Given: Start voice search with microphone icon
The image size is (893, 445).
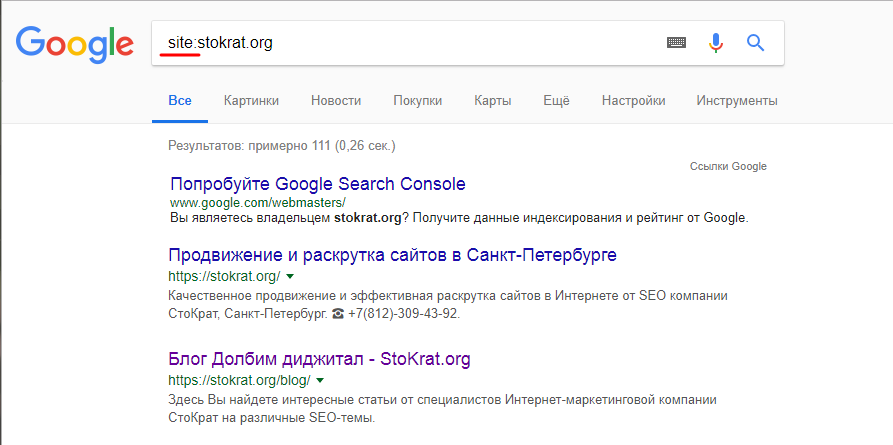Looking at the screenshot, I should point(716,43).
